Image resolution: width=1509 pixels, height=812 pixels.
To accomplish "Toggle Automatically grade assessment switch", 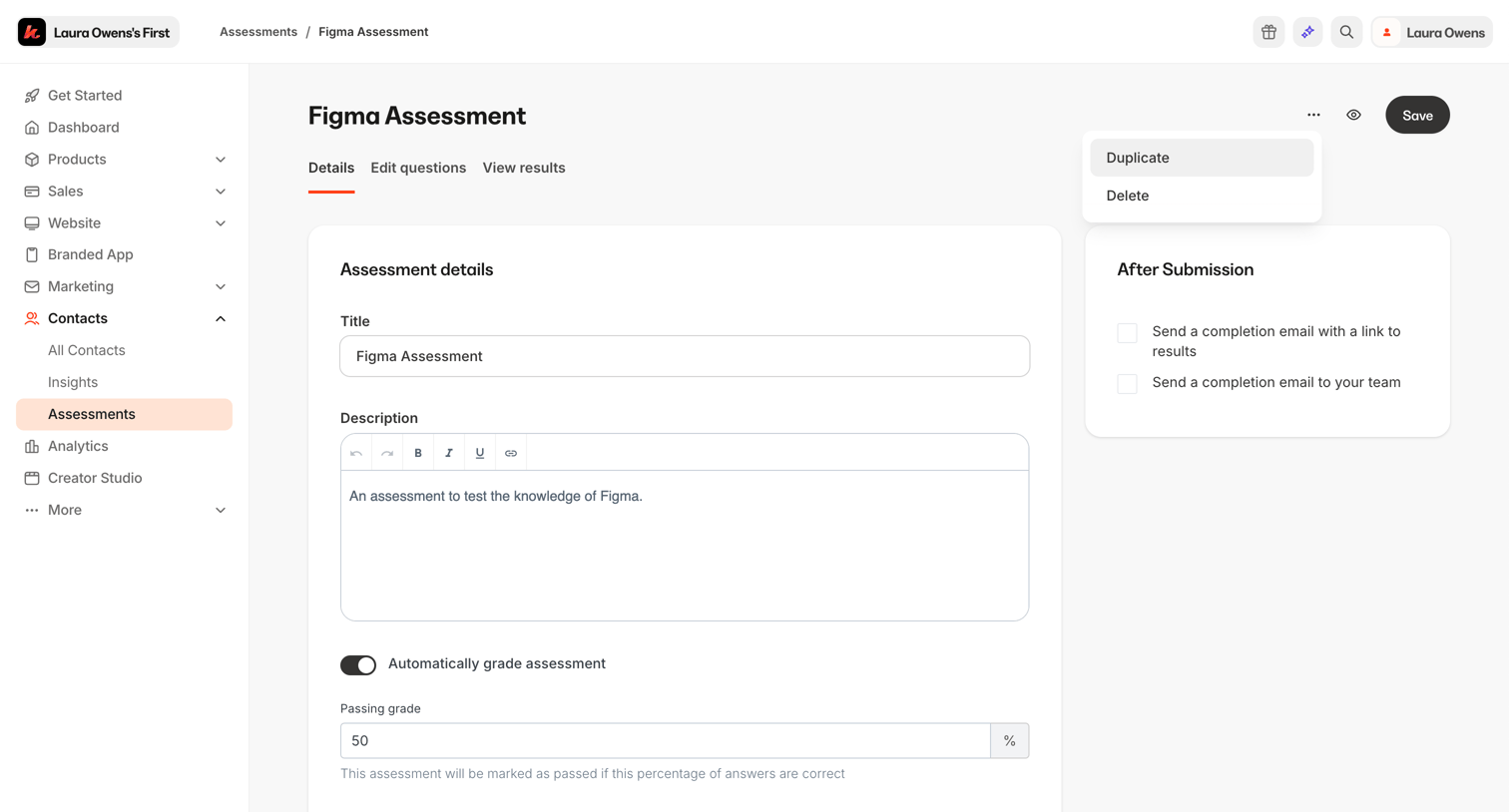I will (358, 665).
